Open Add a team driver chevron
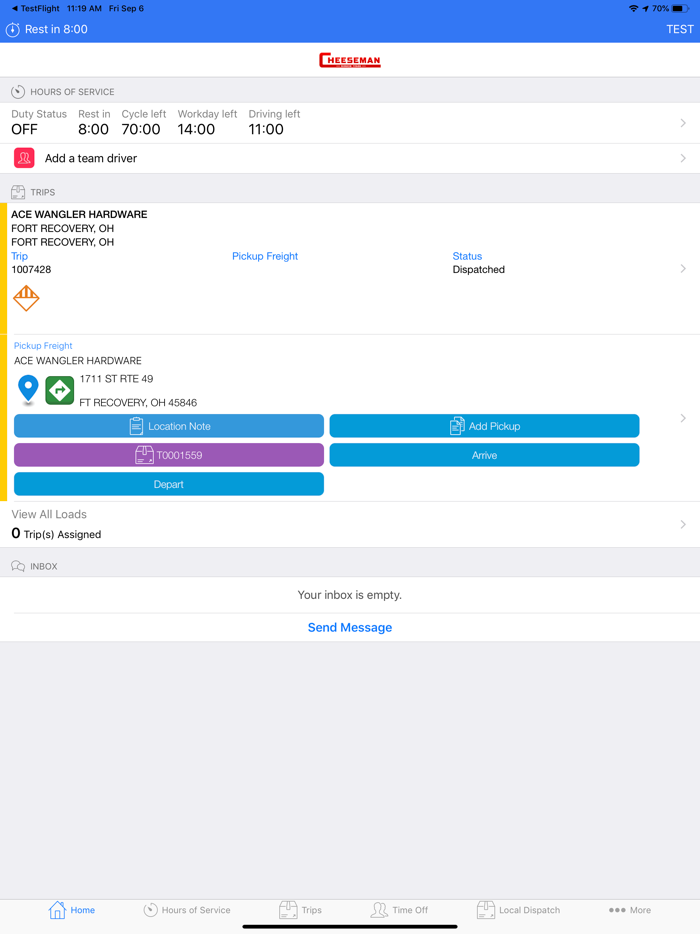The image size is (700, 934). click(x=683, y=158)
